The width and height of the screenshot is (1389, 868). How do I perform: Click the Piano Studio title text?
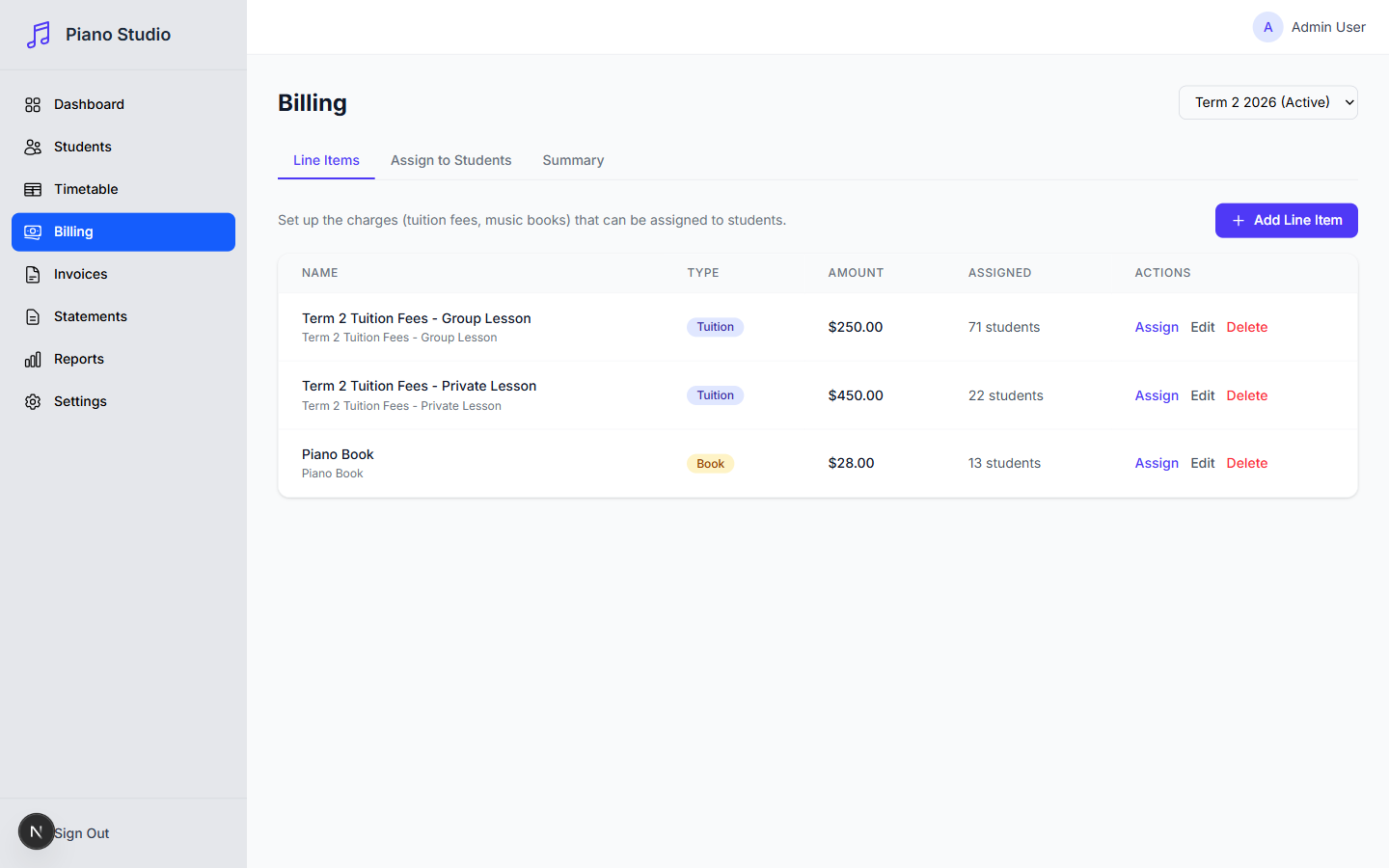tap(118, 35)
